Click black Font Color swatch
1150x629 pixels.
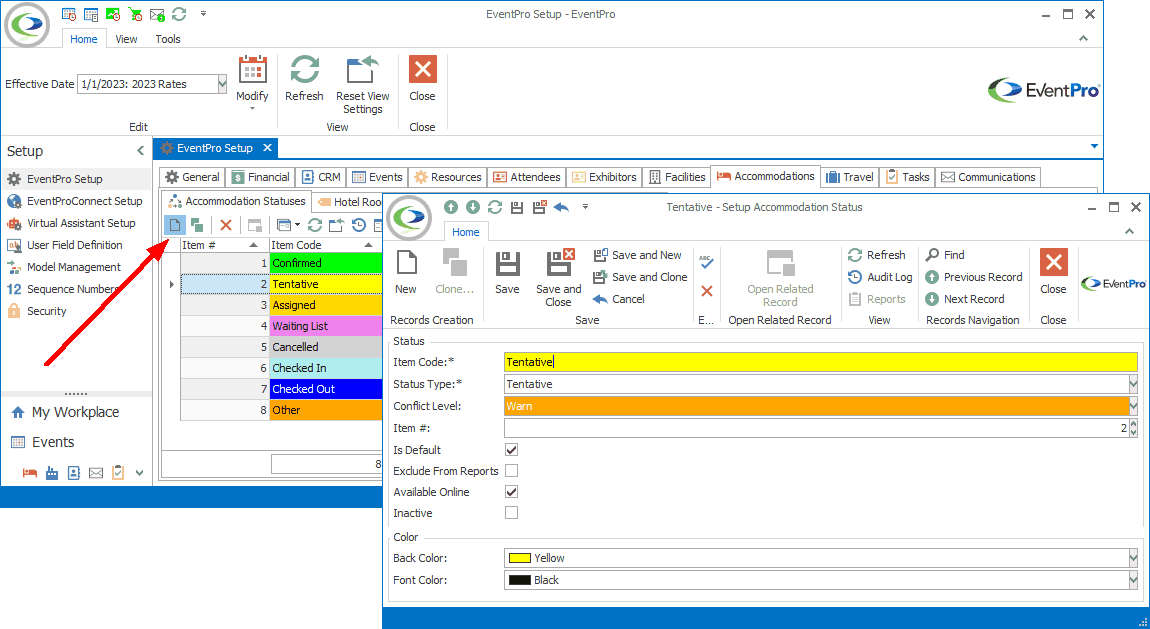pos(520,581)
